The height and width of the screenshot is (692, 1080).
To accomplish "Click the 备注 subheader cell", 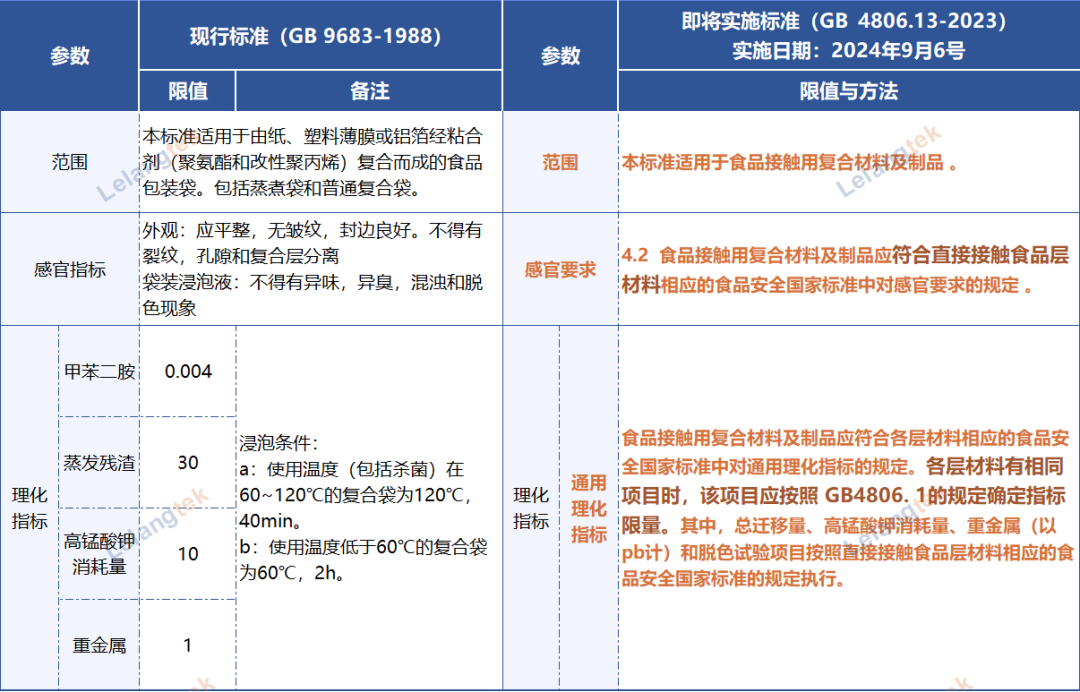I will pos(368,92).
